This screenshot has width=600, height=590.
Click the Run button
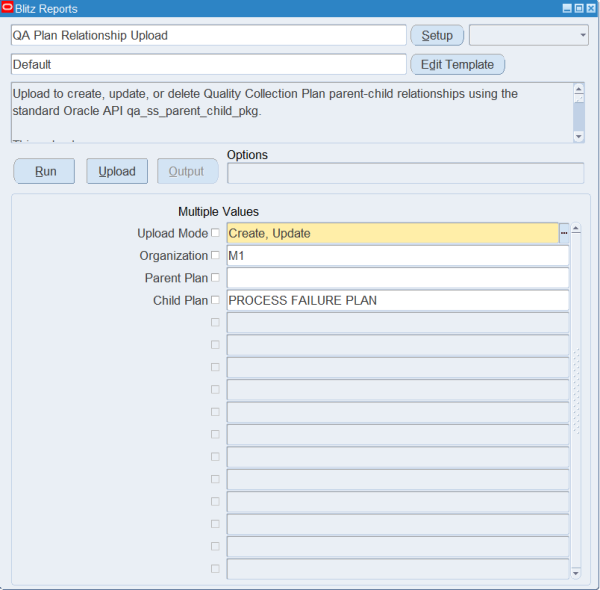(x=44, y=171)
